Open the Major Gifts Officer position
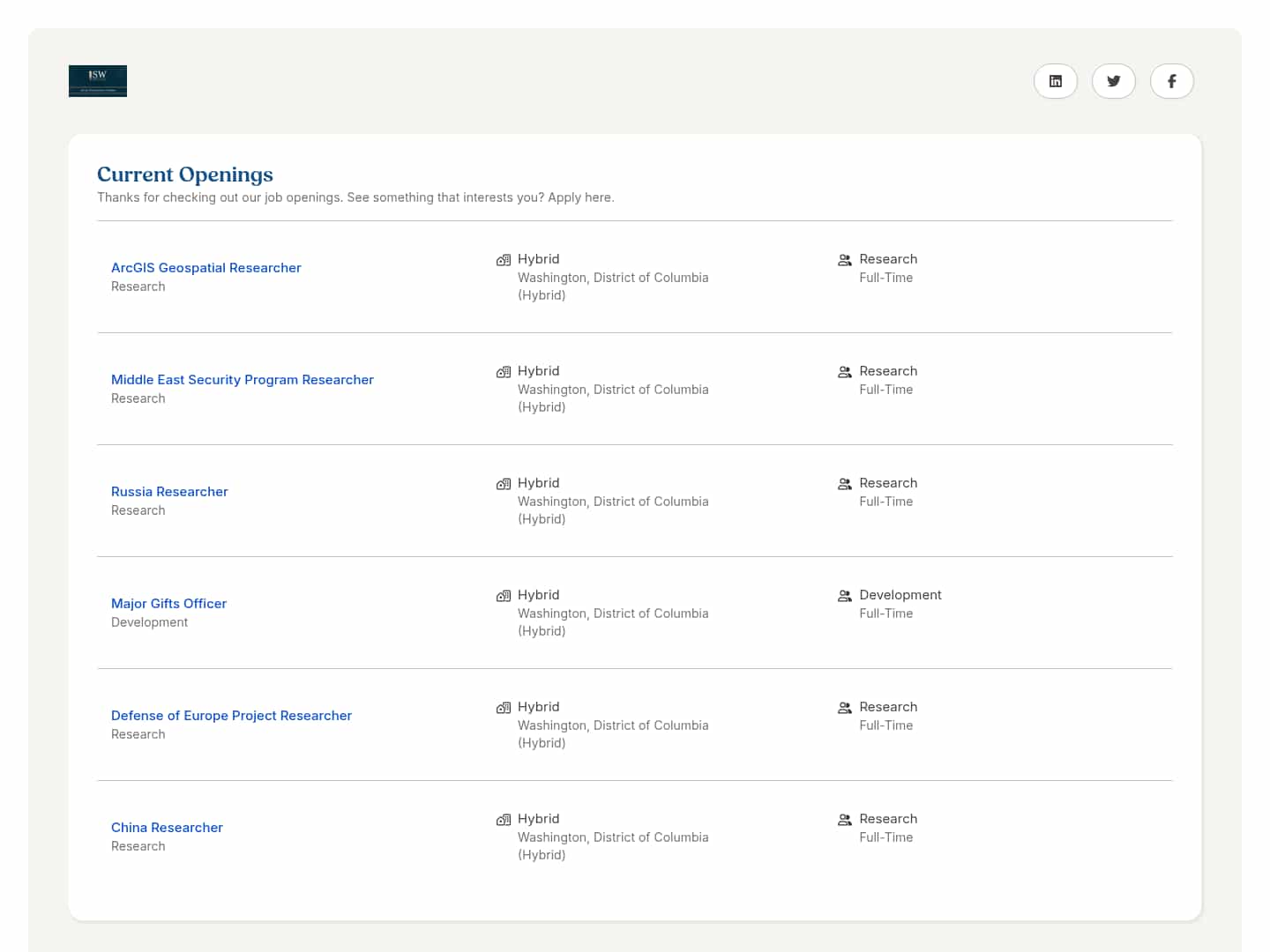The height and width of the screenshot is (952, 1270). point(168,604)
